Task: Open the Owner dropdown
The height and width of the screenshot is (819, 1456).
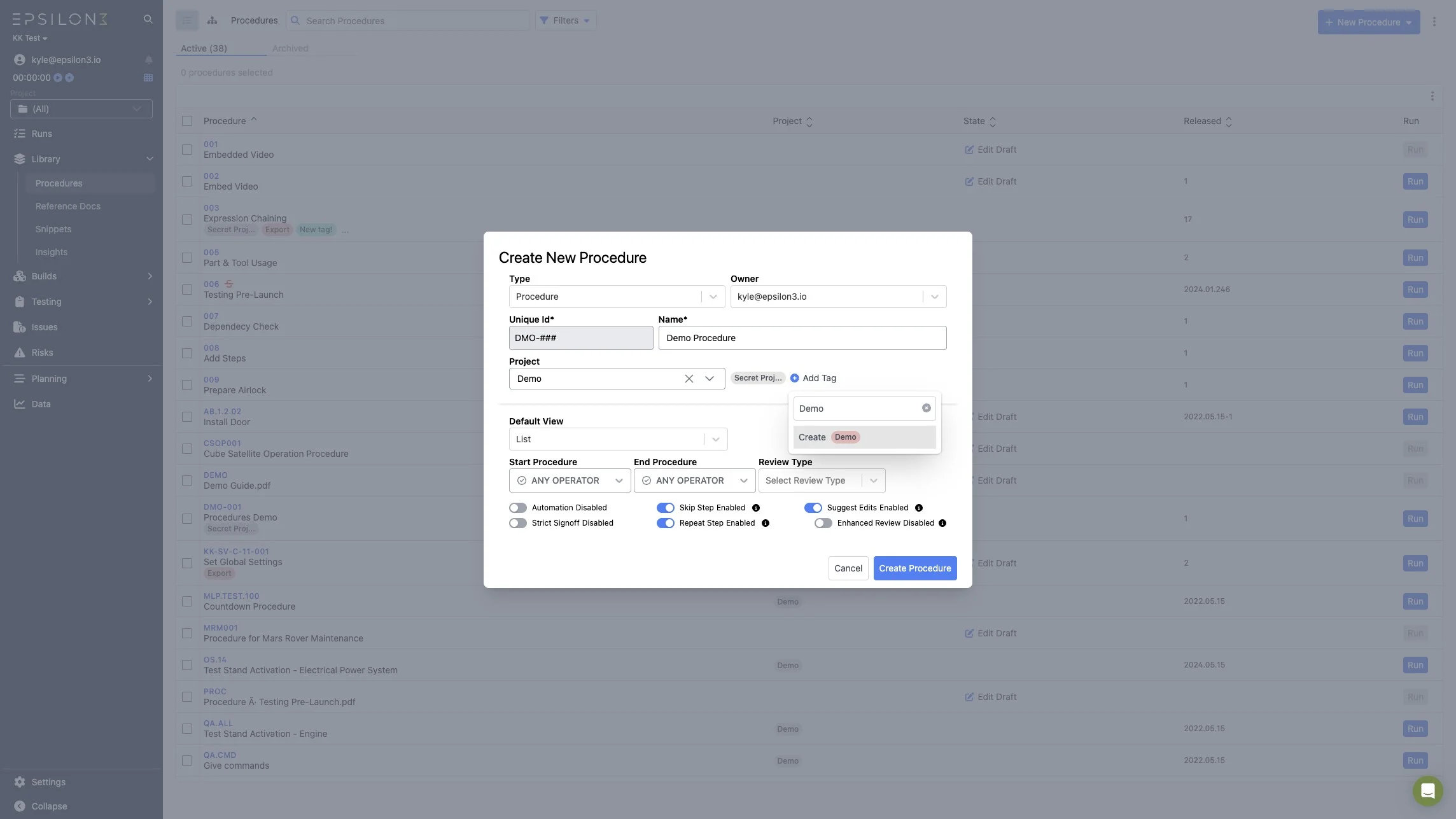Action: coord(838,297)
